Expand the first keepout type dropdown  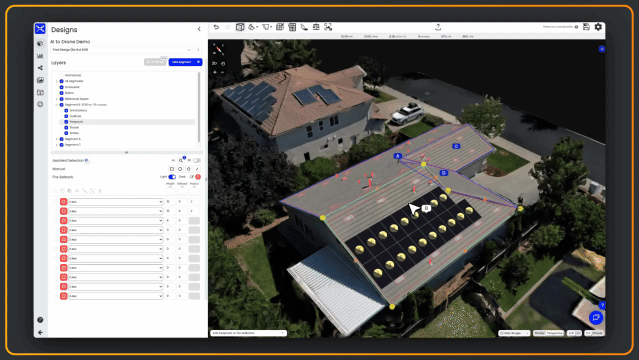[115, 202]
